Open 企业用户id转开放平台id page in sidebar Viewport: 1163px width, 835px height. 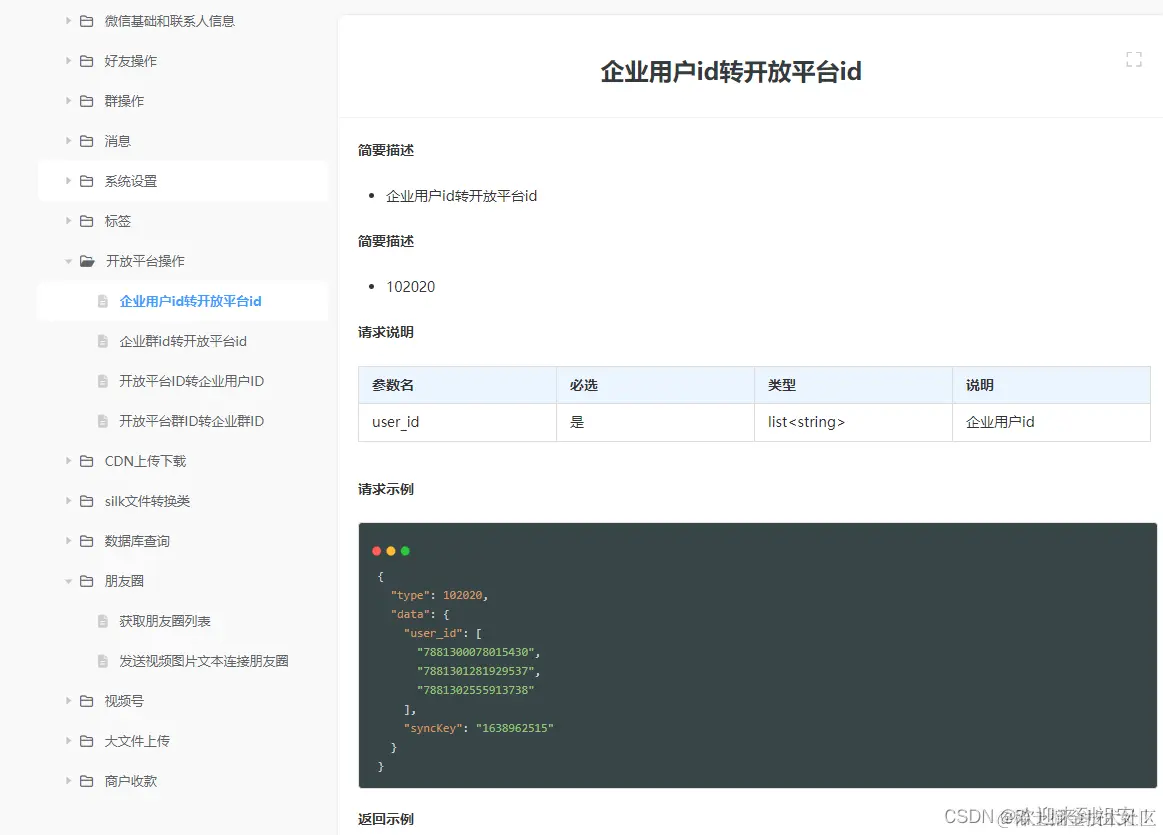pos(191,301)
